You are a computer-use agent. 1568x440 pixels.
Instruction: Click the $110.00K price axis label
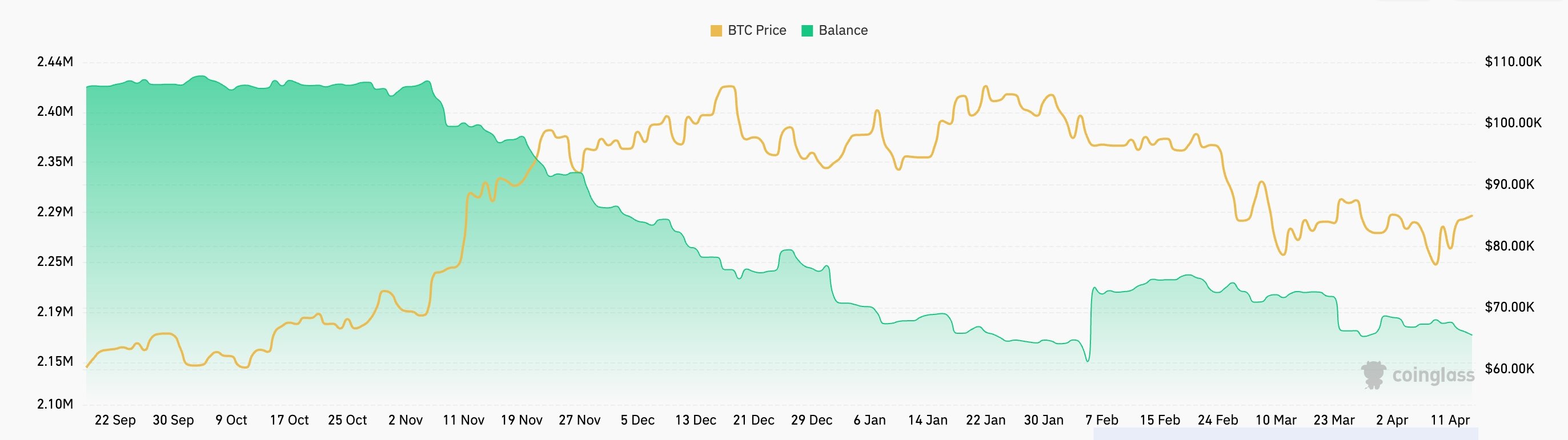pos(1513,62)
